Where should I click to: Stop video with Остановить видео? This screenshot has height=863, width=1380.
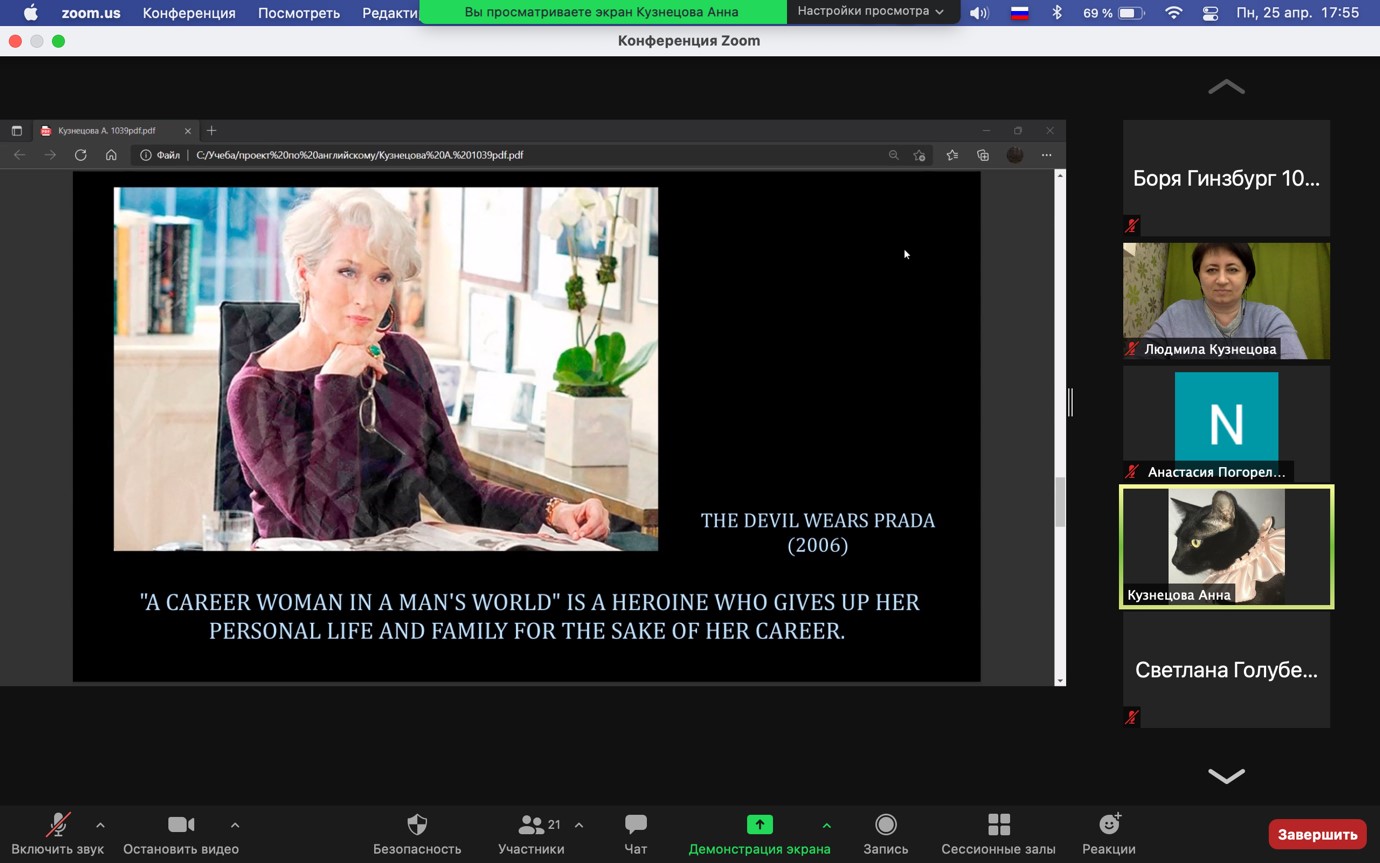point(181,834)
